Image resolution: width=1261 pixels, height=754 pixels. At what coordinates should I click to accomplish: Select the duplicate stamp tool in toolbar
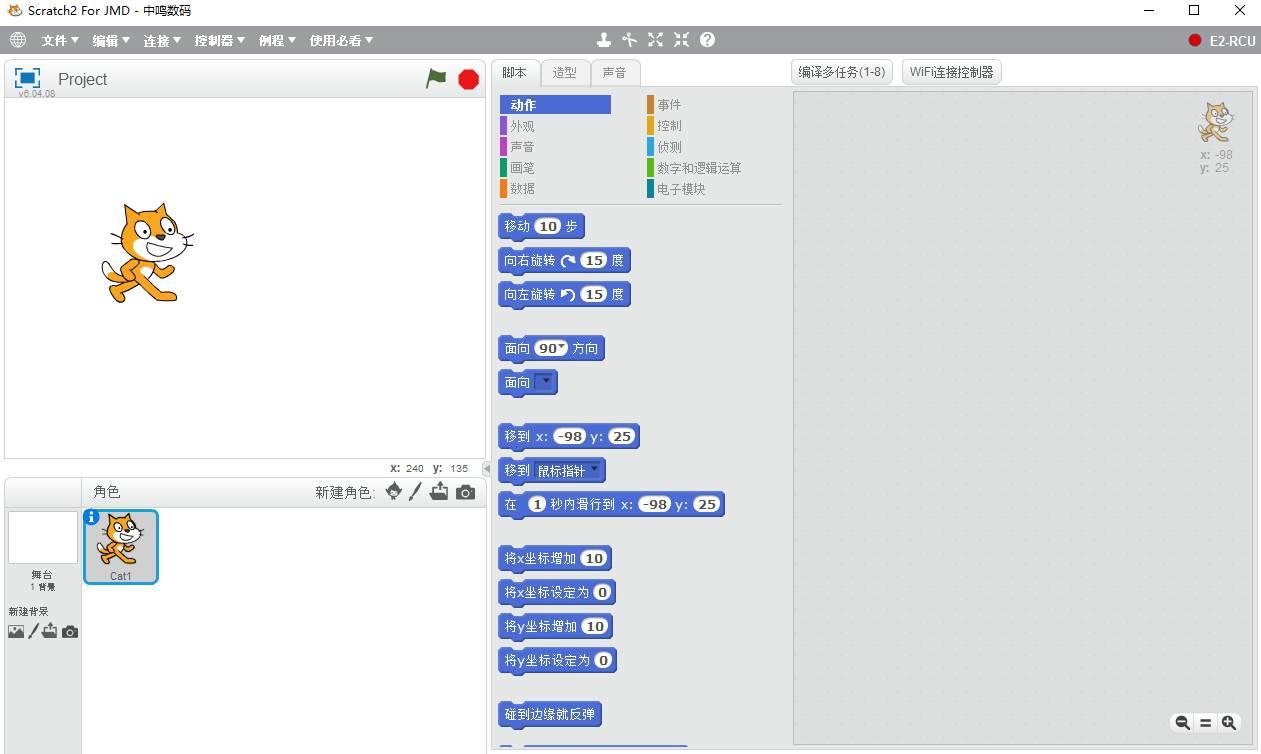pyautogui.click(x=603, y=40)
